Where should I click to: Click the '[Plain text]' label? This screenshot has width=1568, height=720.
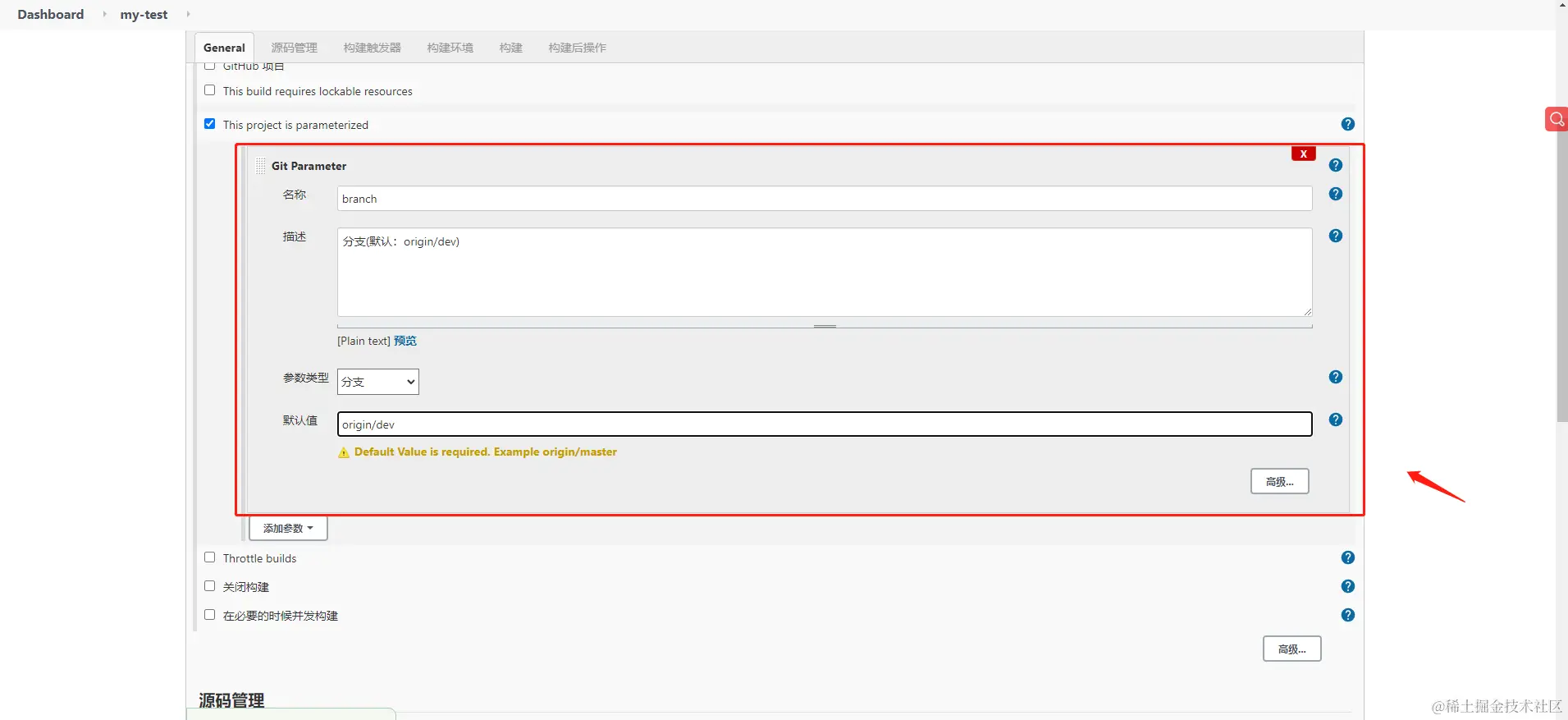[363, 341]
